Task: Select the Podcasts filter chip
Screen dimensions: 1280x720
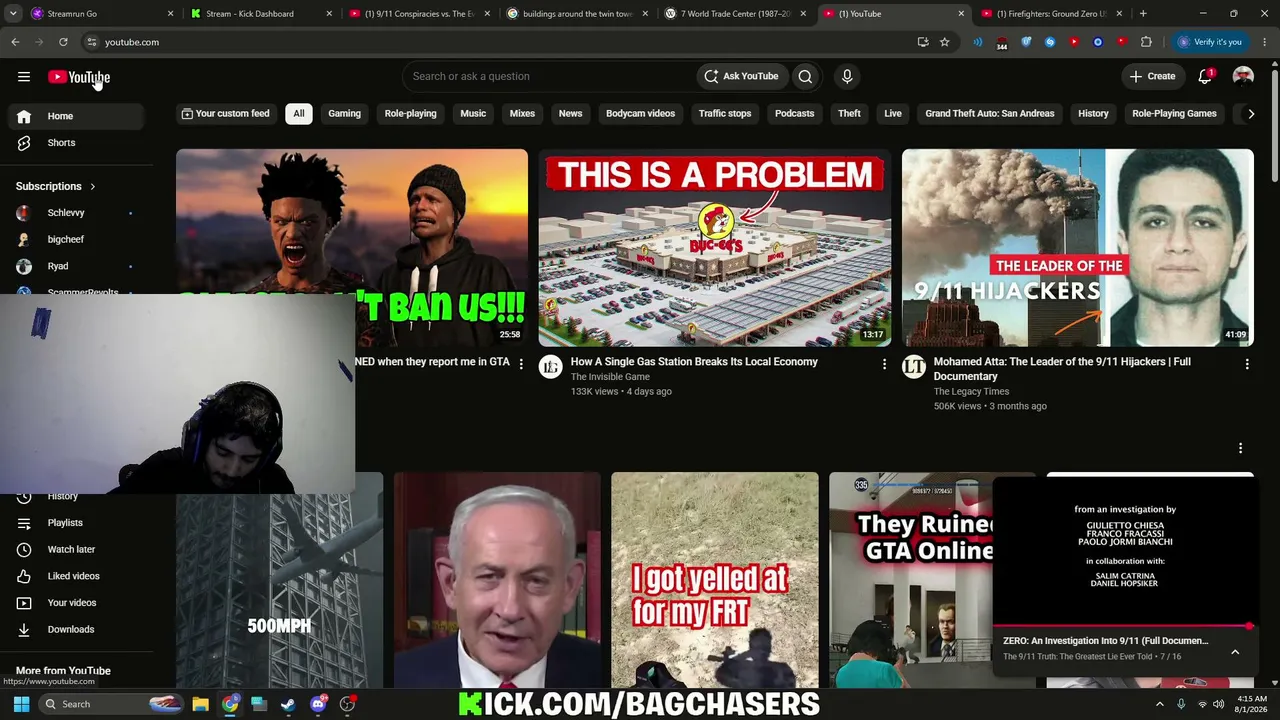Action: [795, 114]
